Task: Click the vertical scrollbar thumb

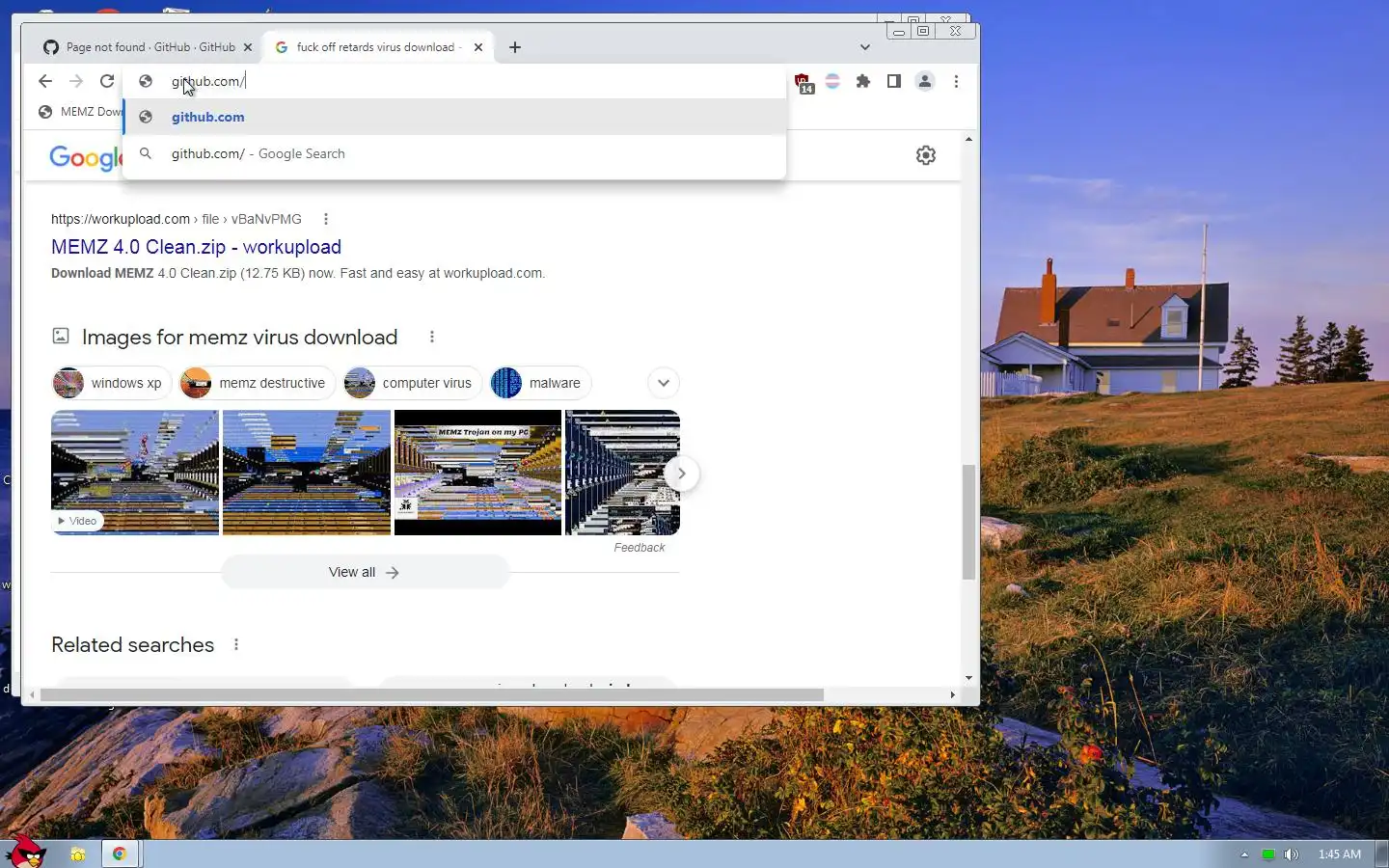Action: 968,522
